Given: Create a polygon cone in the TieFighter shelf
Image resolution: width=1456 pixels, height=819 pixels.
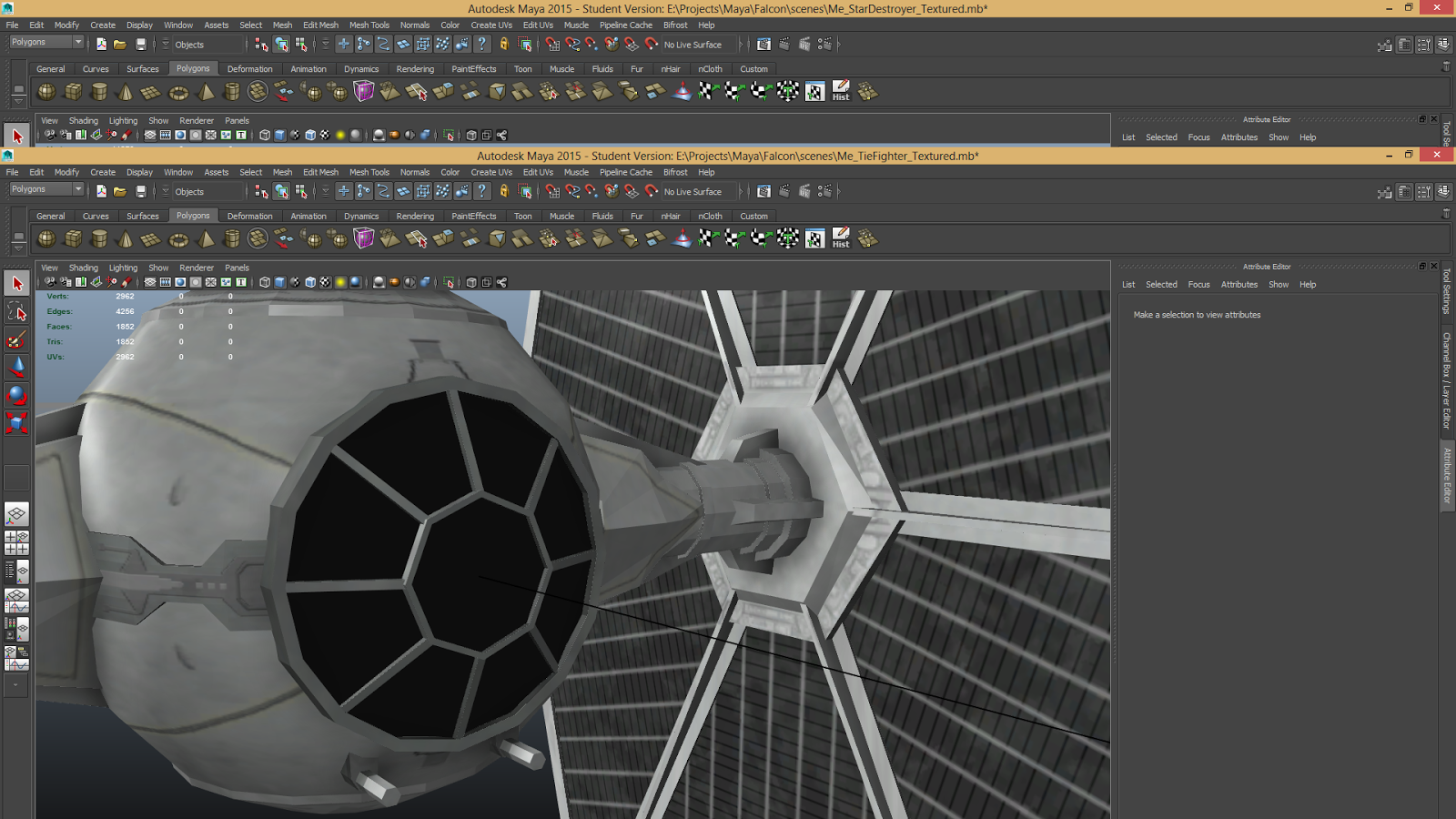Looking at the screenshot, I should pos(126,239).
